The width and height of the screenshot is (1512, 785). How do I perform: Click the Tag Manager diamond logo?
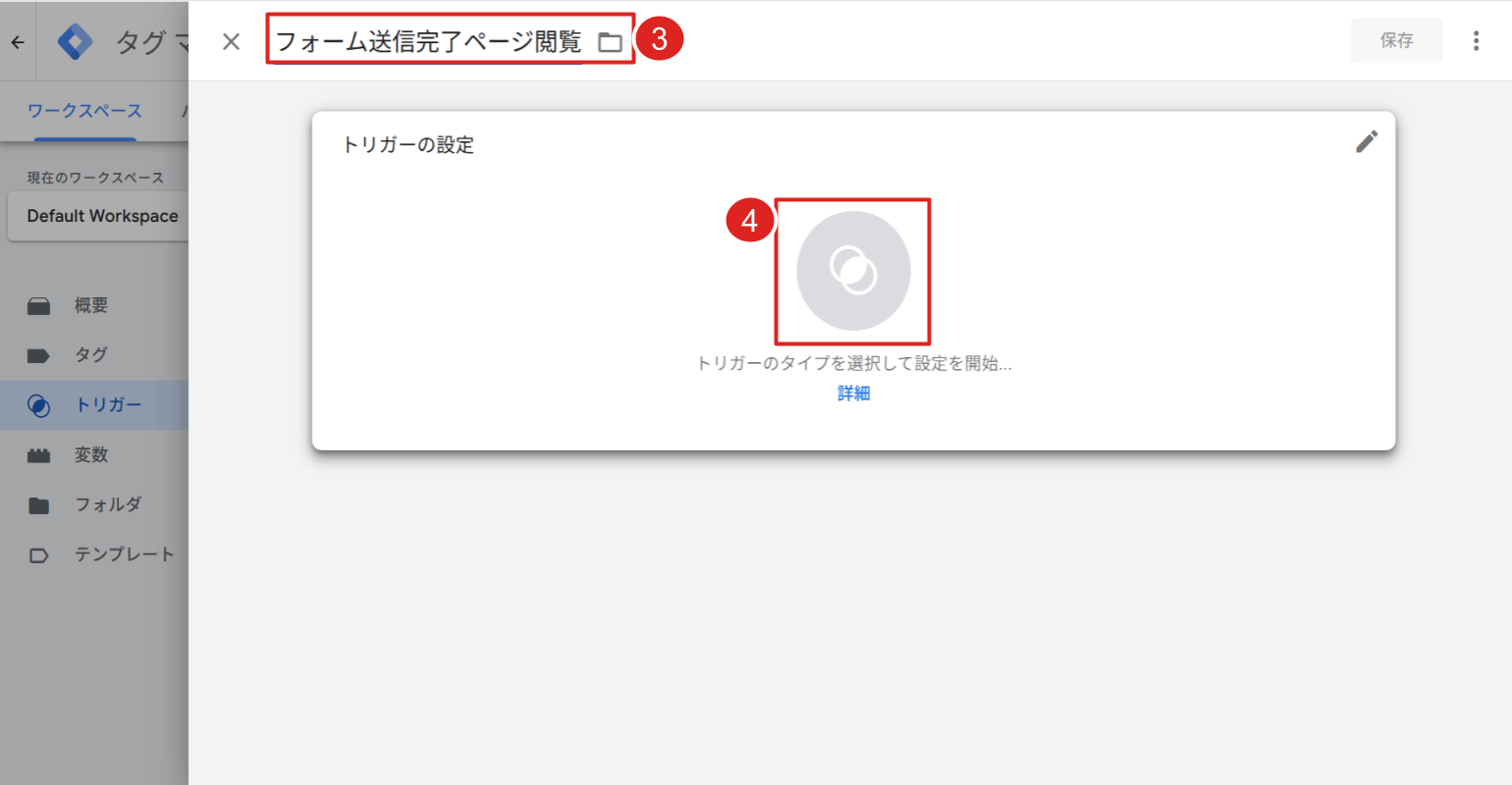pos(76,41)
